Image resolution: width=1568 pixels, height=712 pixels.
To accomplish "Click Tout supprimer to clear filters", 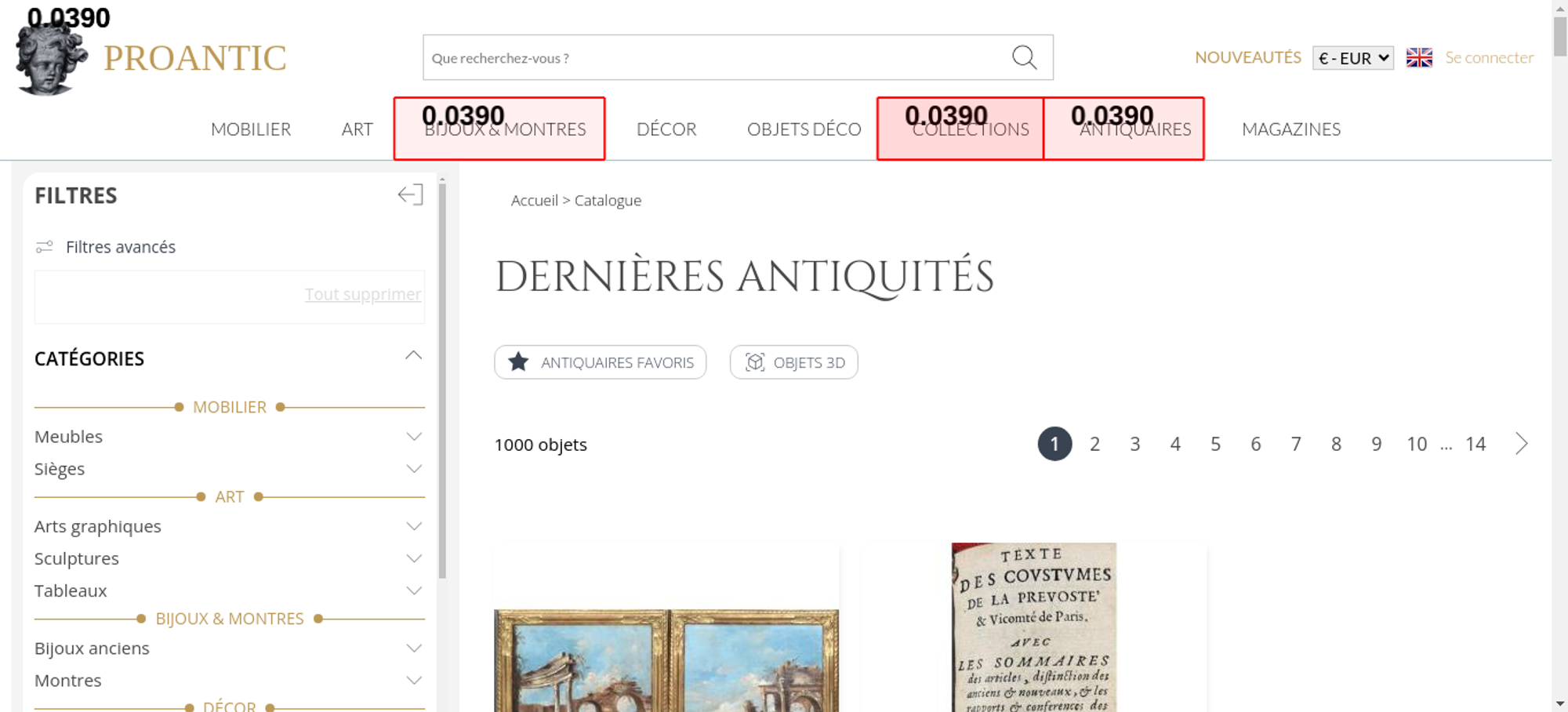I will pos(362,294).
